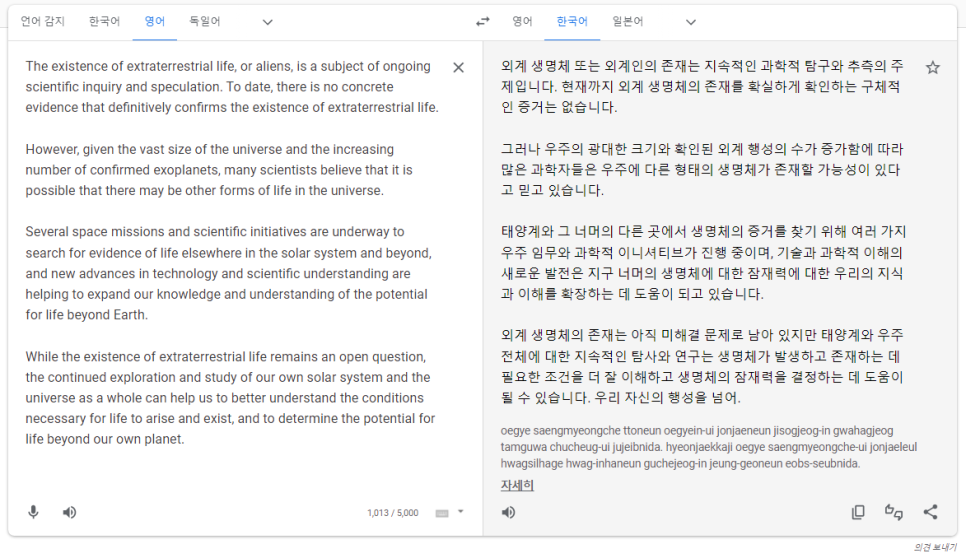Expand the source language list chevron
The height and width of the screenshot is (558, 966).
point(267,22)
